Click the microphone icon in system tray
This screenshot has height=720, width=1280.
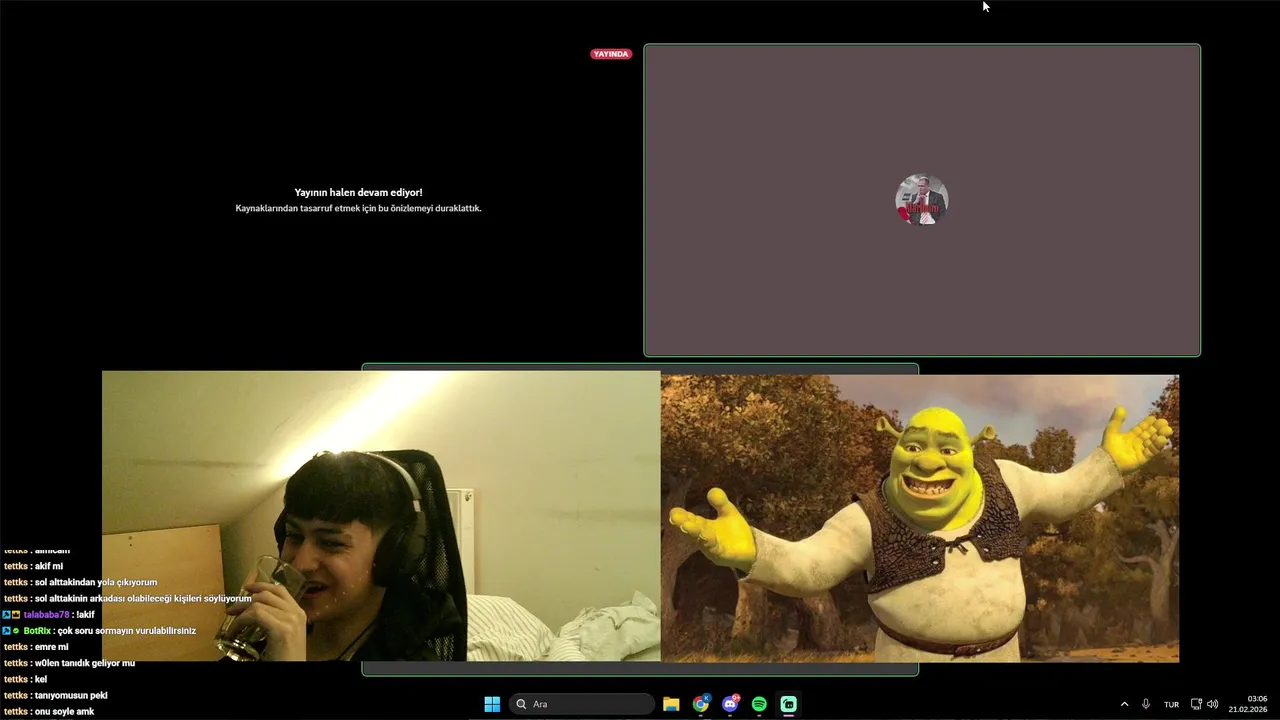[1146, 704]
